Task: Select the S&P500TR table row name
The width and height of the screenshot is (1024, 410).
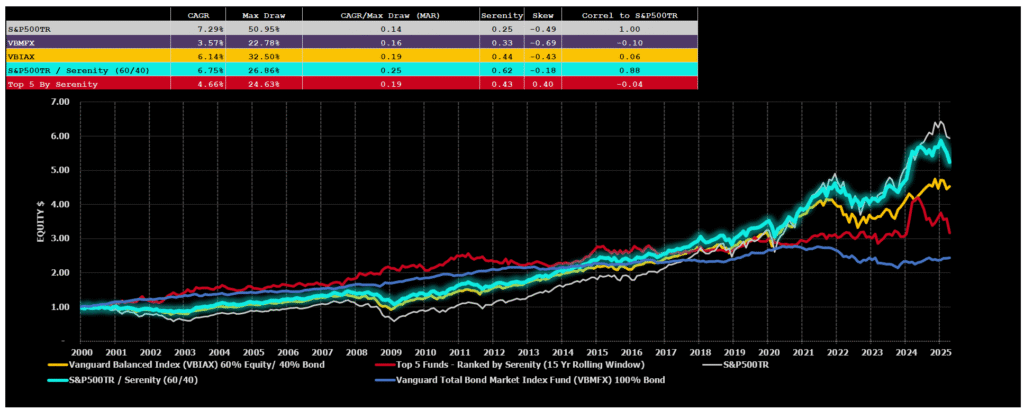Action: 30,30
